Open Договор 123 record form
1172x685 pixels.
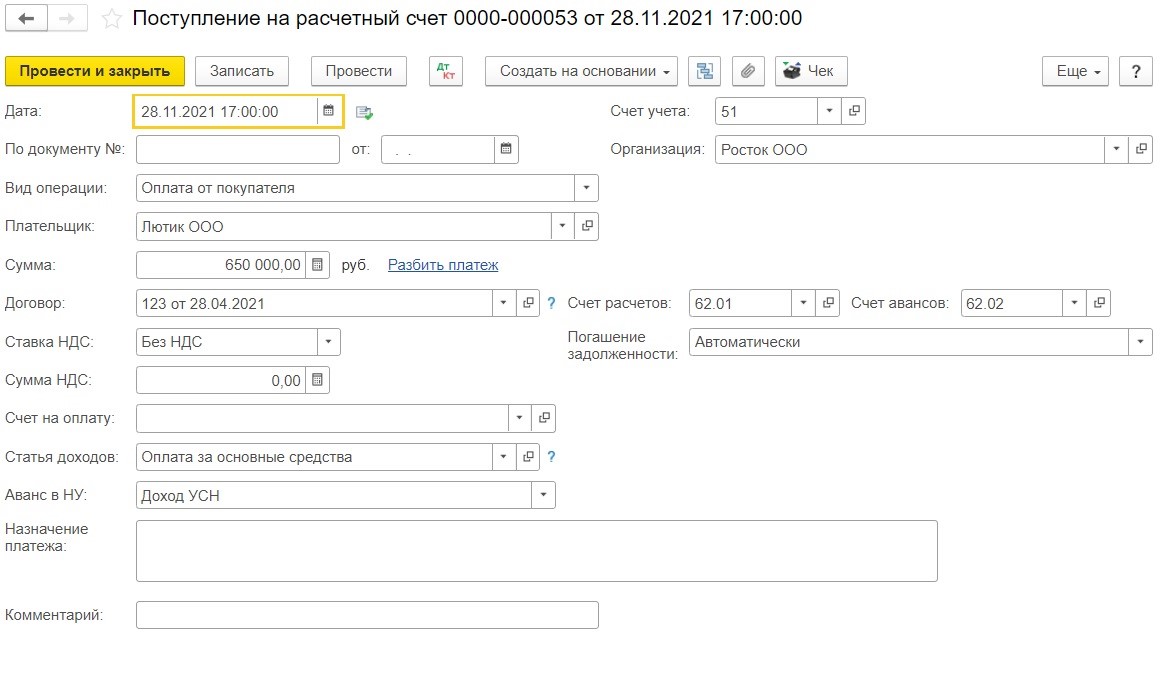coord(528,303)
